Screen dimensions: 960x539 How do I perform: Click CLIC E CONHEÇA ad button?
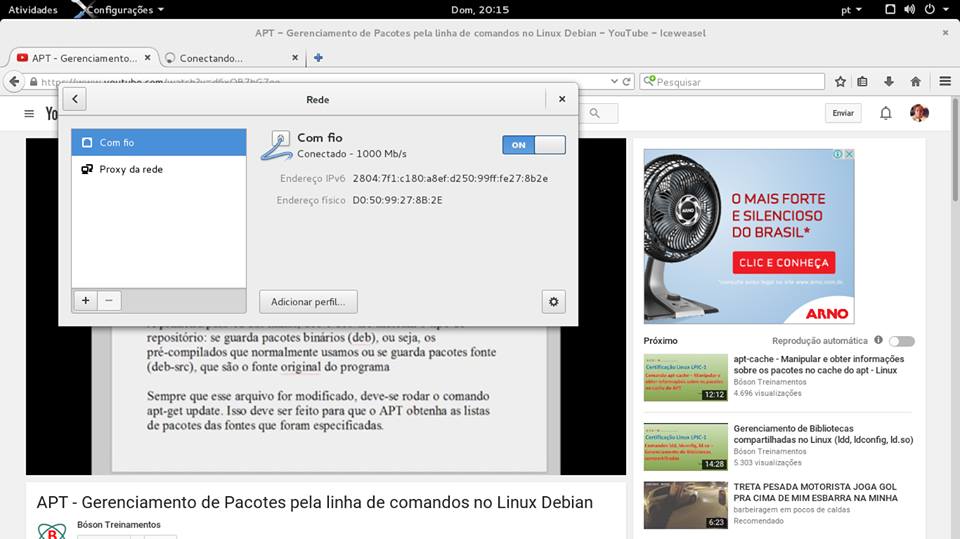(x=784, y=263)
